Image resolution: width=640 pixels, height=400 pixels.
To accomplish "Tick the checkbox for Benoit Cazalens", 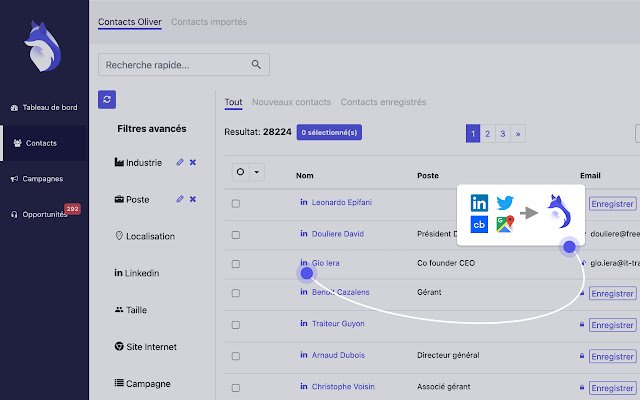I will tap(236, 293).
